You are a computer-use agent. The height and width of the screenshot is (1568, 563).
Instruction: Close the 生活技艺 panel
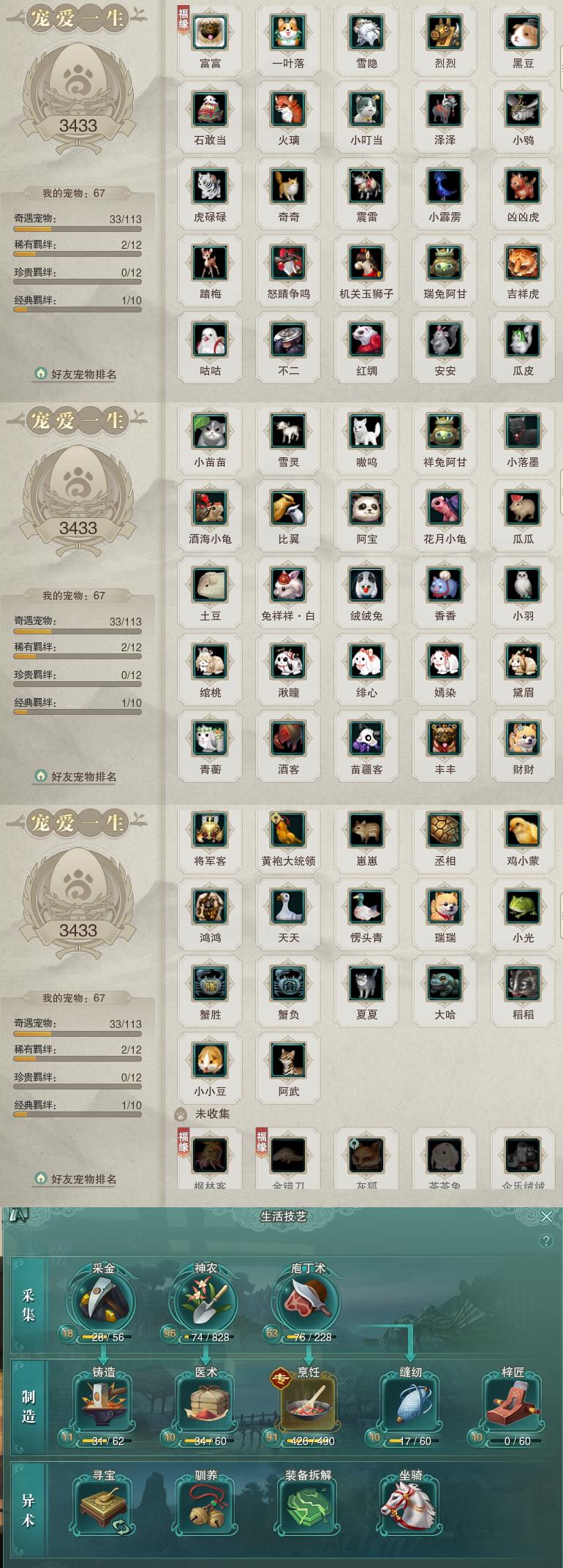[546, 1216]
